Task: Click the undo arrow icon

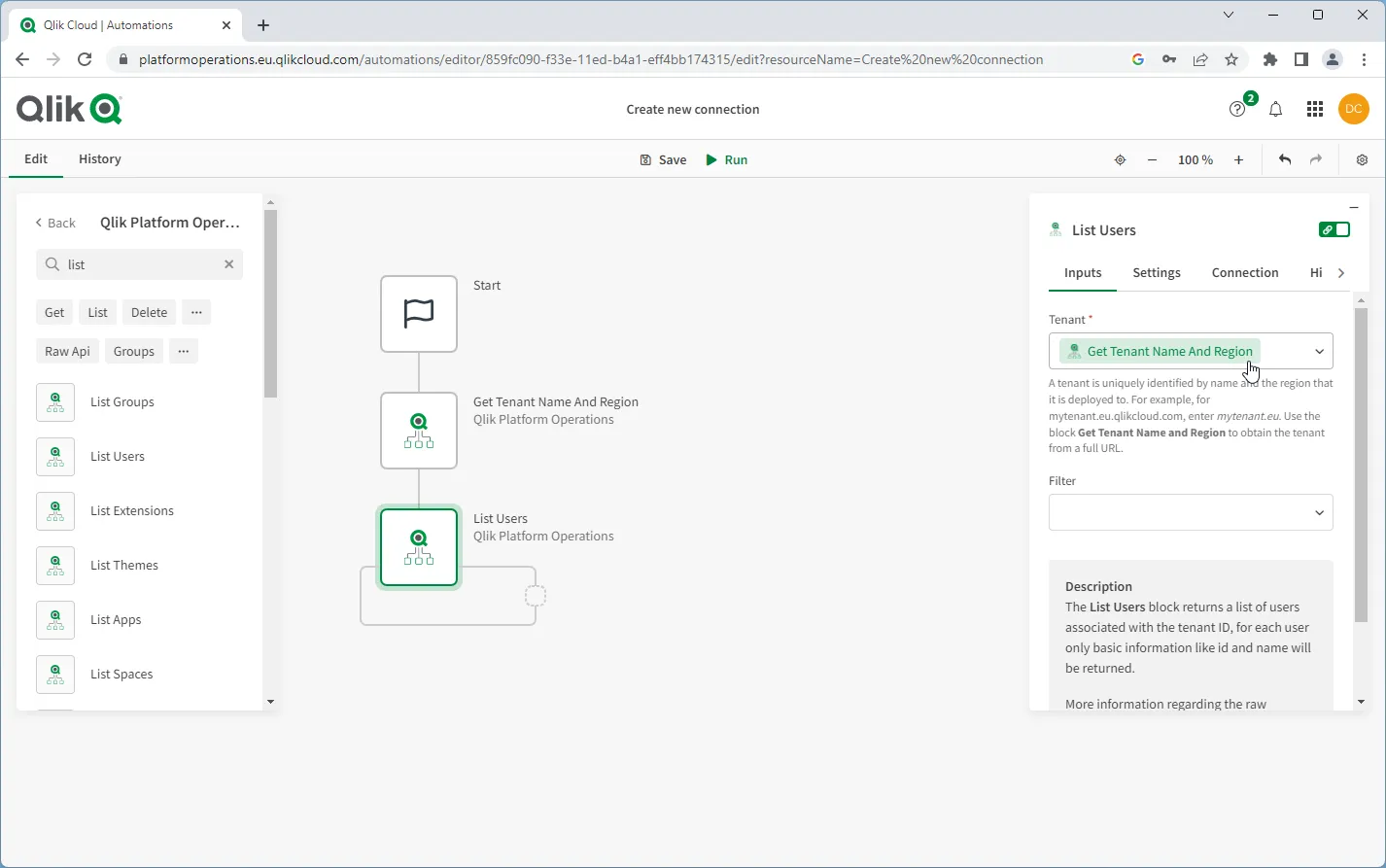Action: pos(1284,159)
